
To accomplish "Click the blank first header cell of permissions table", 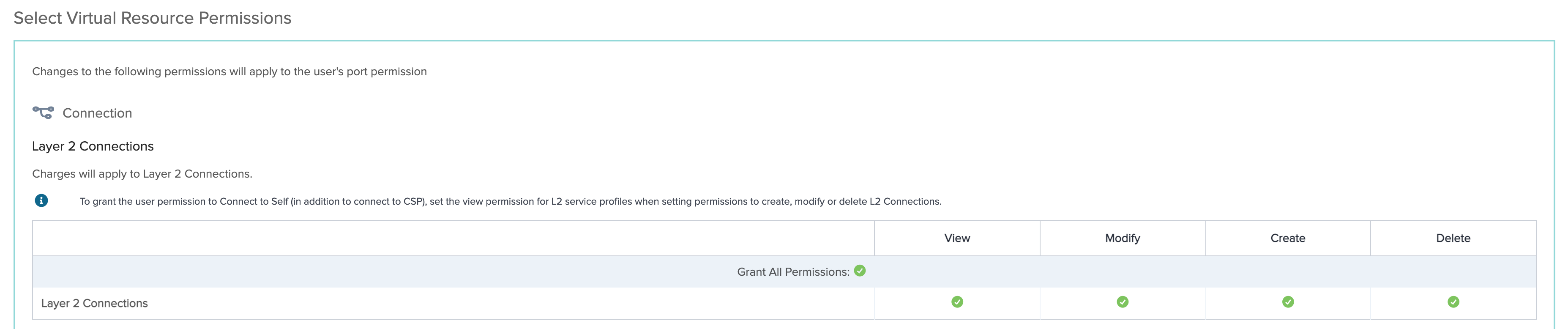I will coord(453,238).
